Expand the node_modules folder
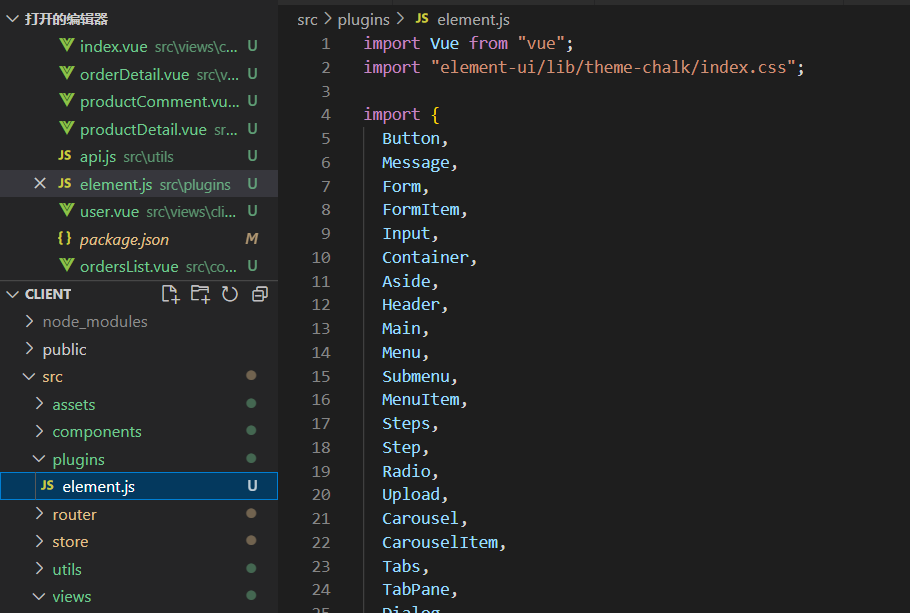The height and width of the screenshot is (613, 910). coord(30,321)
